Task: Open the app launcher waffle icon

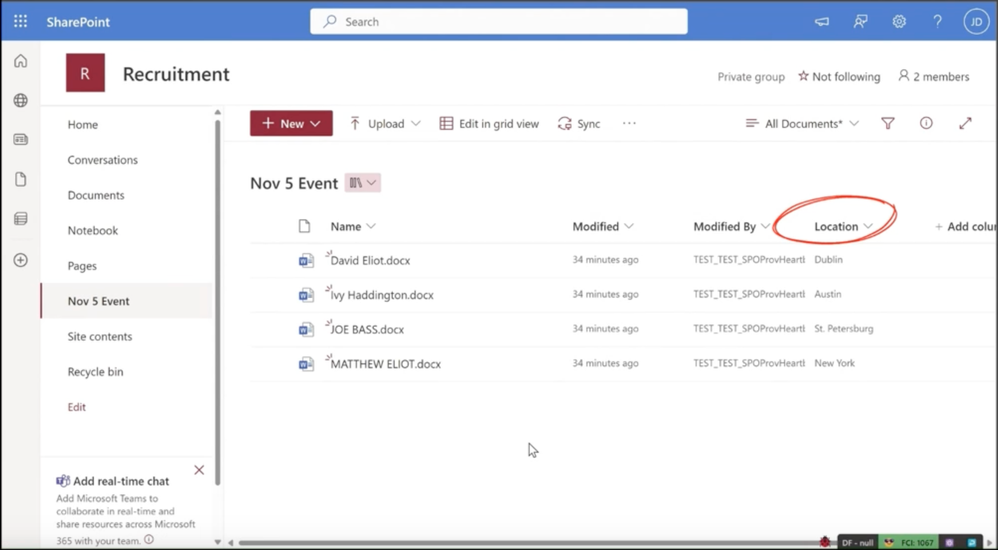Action: point(20,22)
